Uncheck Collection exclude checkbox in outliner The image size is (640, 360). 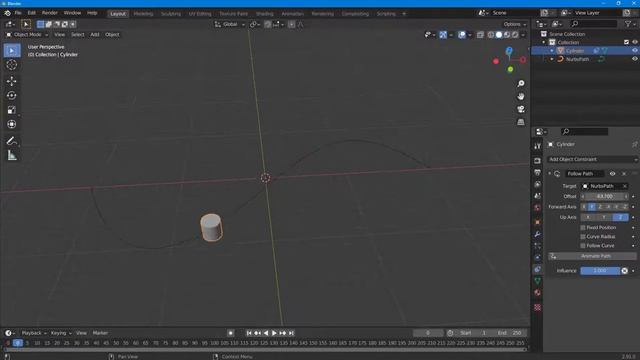(x=627, y=42)
